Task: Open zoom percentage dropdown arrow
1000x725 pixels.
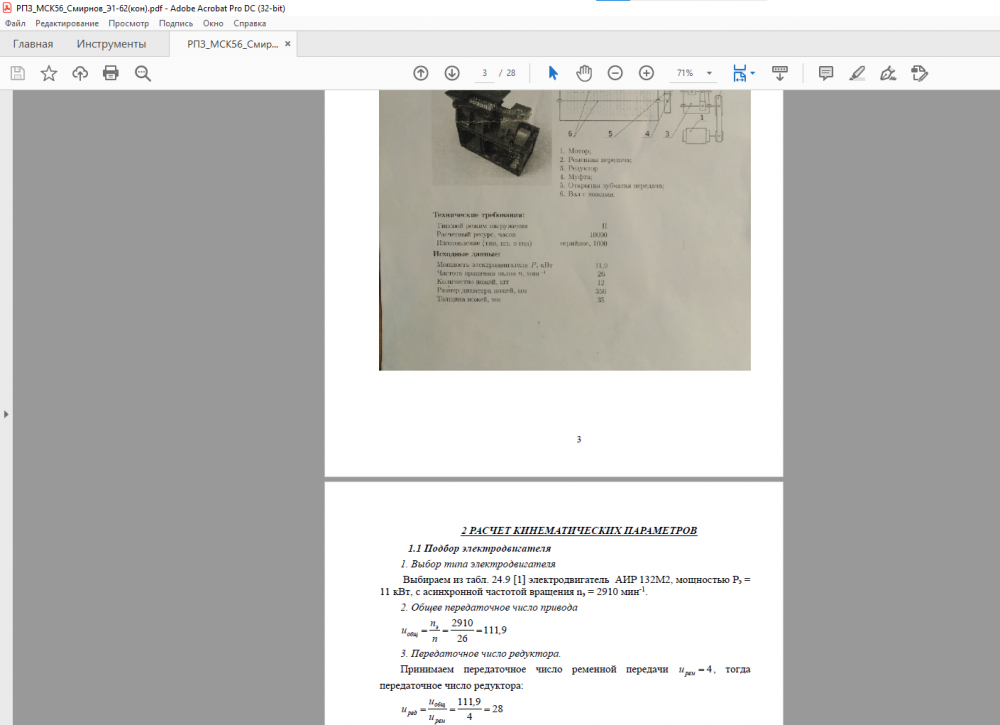Action: (709, 73)
